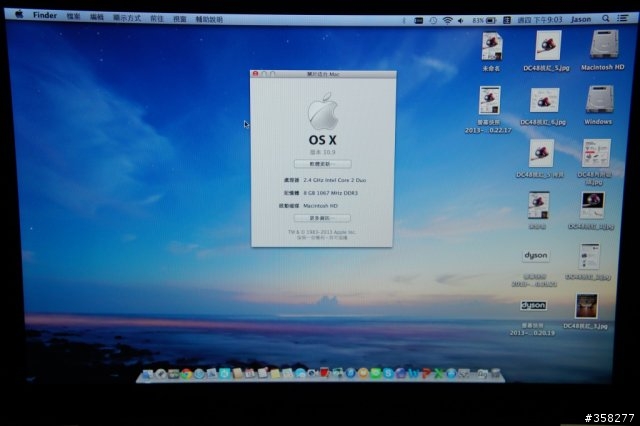Click the 下午9:03 clock

pos(540,20)
